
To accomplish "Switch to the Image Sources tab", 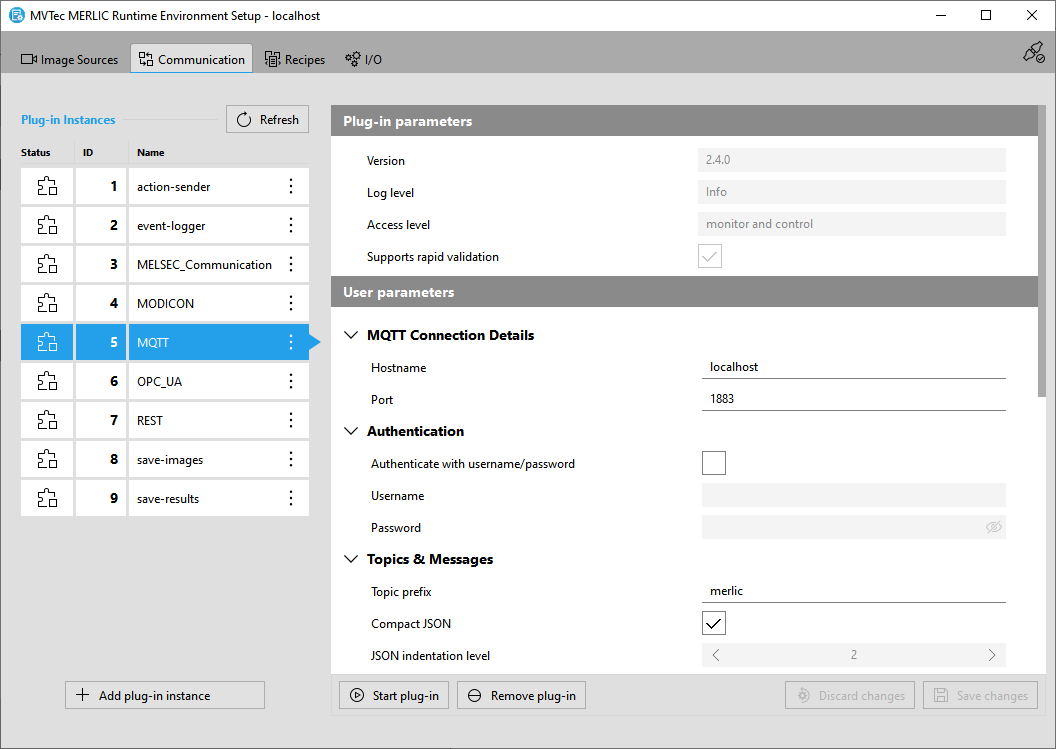I will 70,59.
